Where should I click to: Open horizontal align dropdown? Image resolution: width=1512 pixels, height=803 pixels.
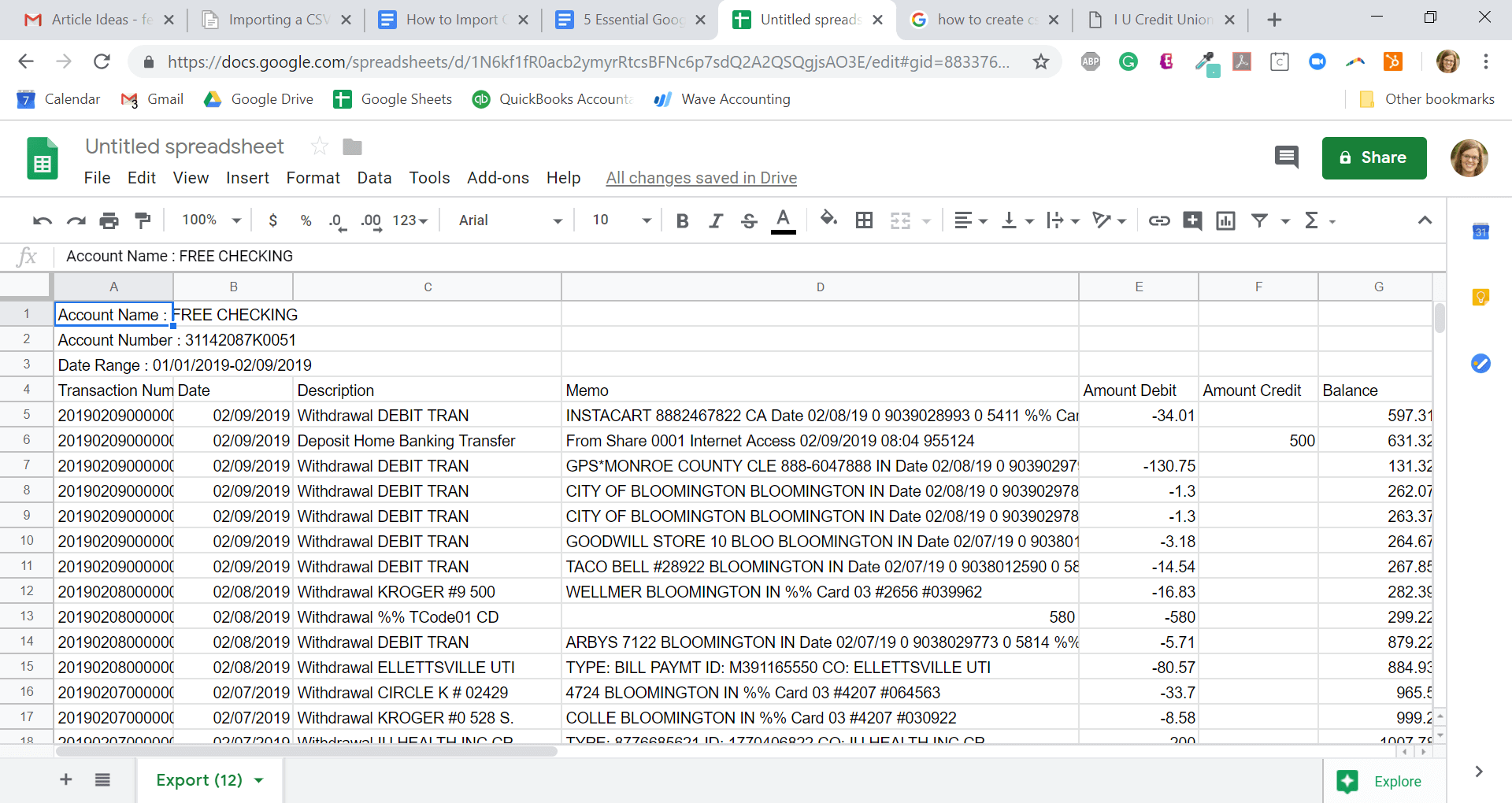pyautogui.click(x=970, y=221)
